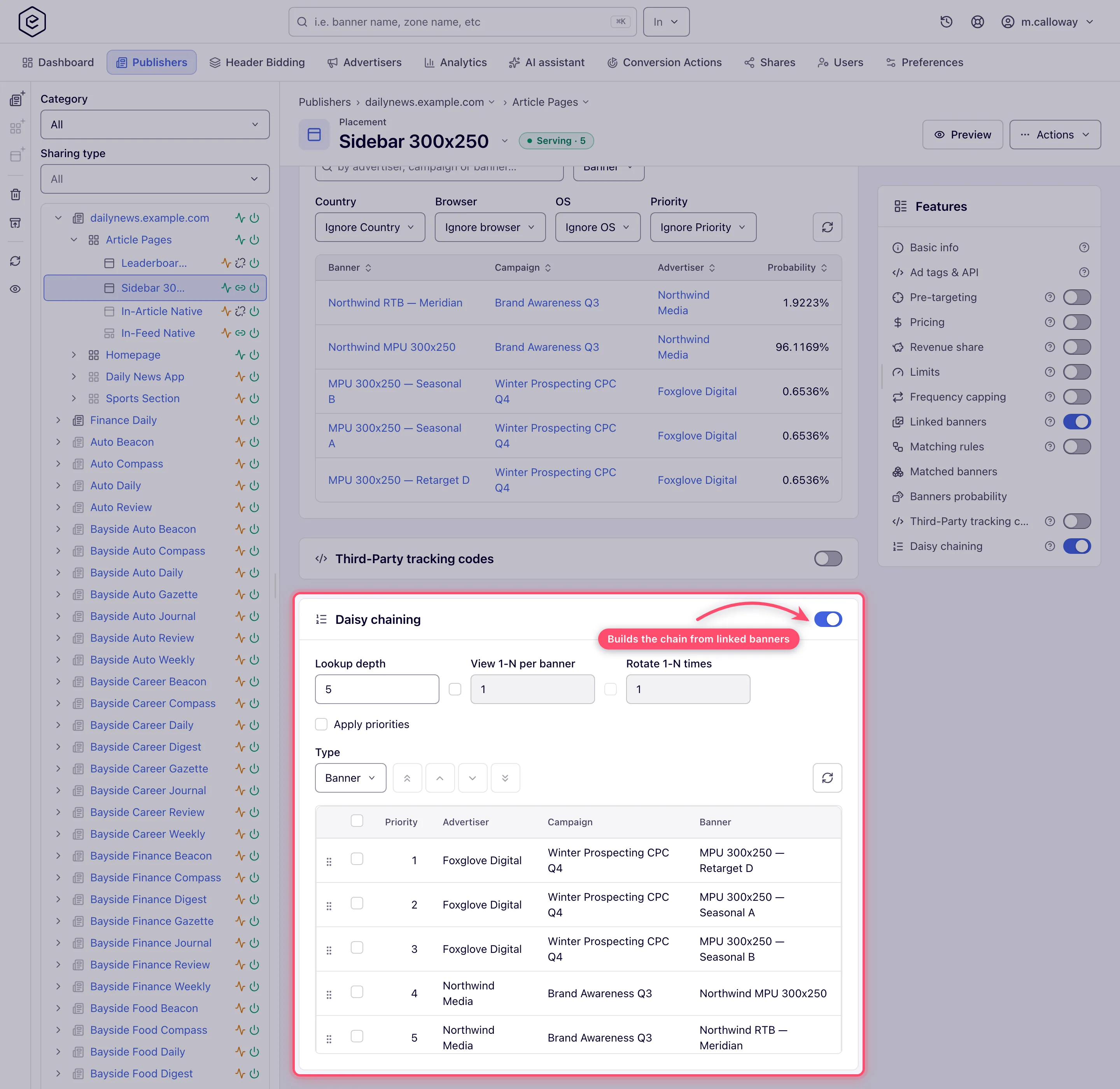Viewport: 1120px width, 1089px height.
Task: Move selected banner down one position
Action: point(472,778)
